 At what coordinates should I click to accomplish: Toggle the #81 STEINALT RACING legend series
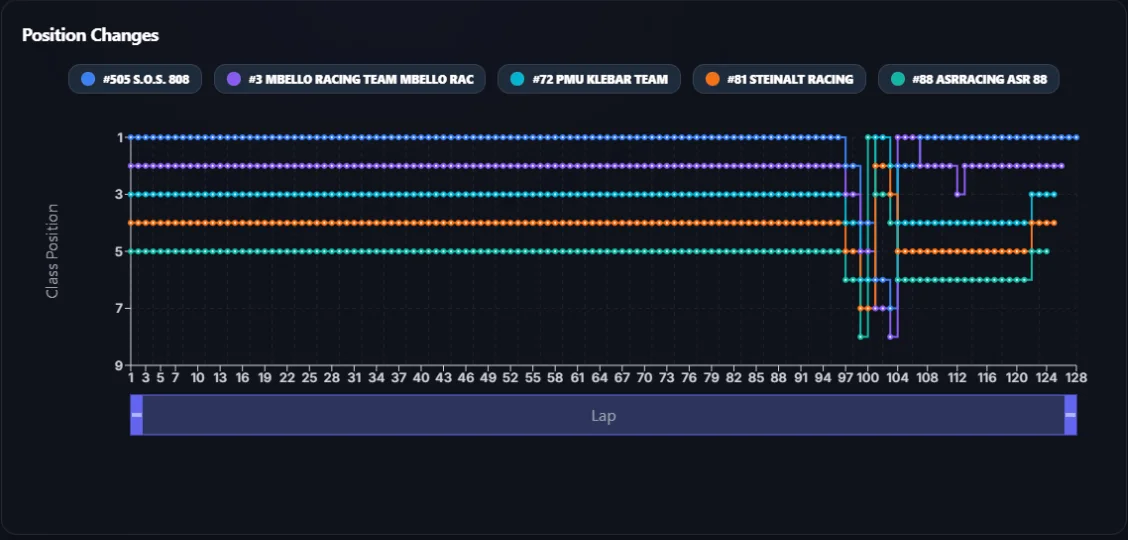pyautogui.click(x=779, y=79)
